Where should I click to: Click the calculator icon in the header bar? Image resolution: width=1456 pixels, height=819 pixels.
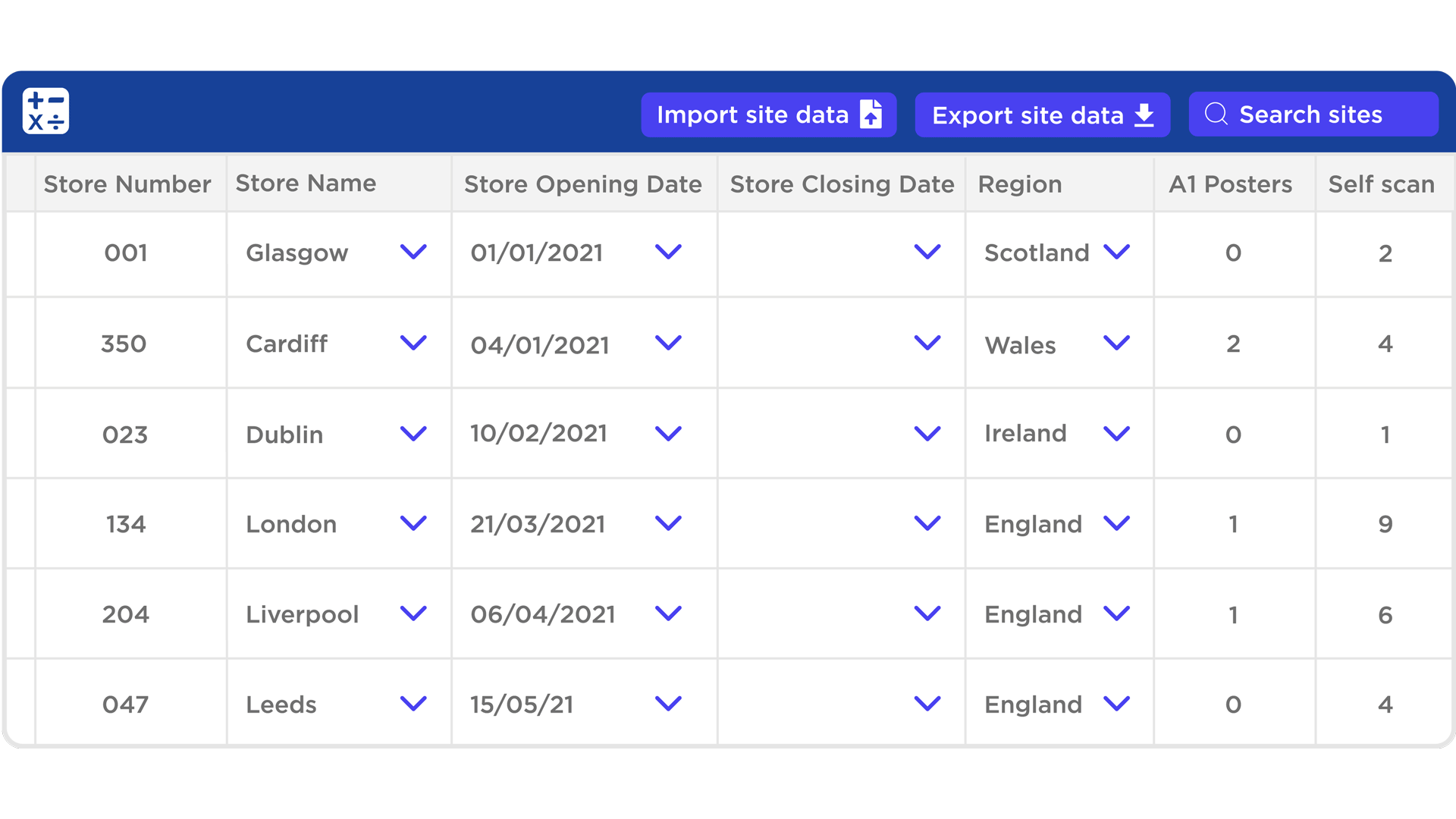point(45,111)
